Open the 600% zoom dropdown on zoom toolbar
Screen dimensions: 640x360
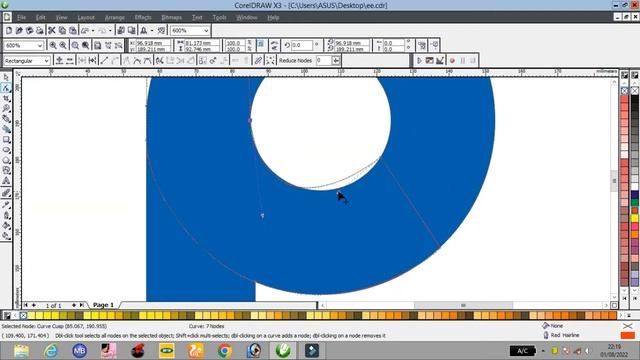(40, 46)
